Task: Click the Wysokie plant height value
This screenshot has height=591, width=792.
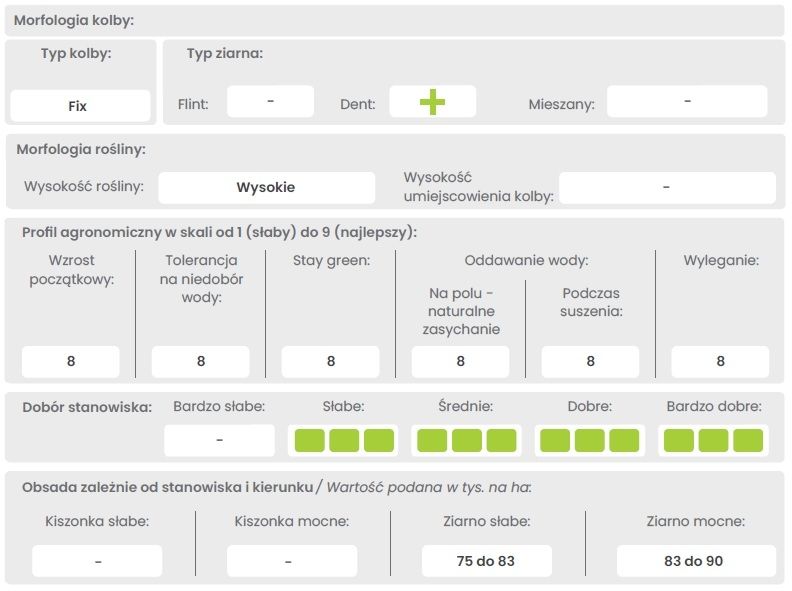Action: coord(266,187)
